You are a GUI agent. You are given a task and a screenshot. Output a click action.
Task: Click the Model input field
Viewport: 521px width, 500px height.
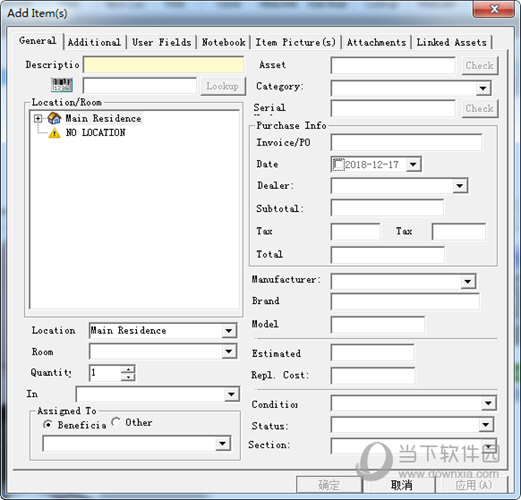tap(378, 325)
